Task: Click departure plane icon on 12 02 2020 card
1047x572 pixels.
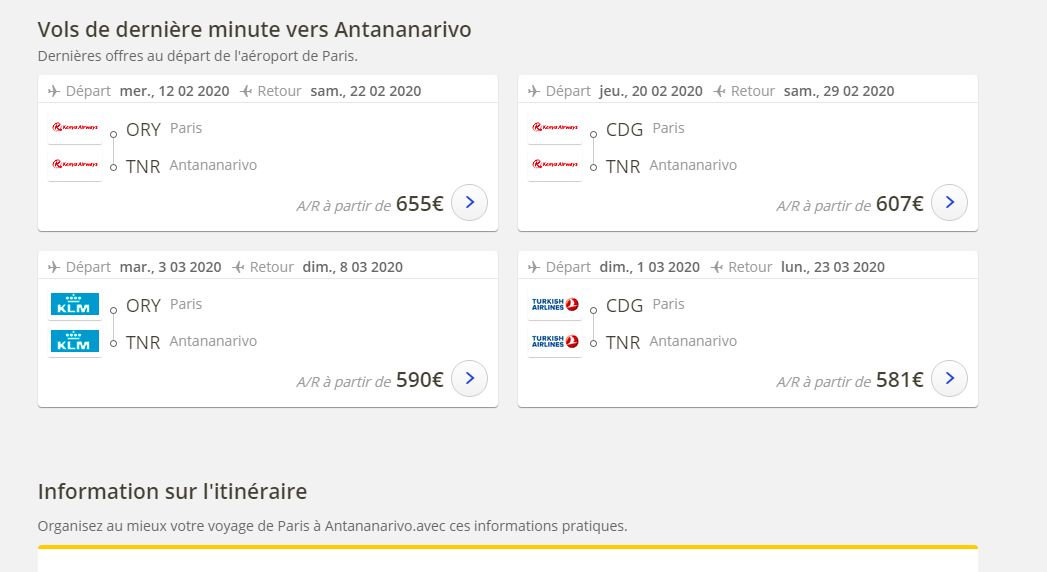Action: point(54,91)
